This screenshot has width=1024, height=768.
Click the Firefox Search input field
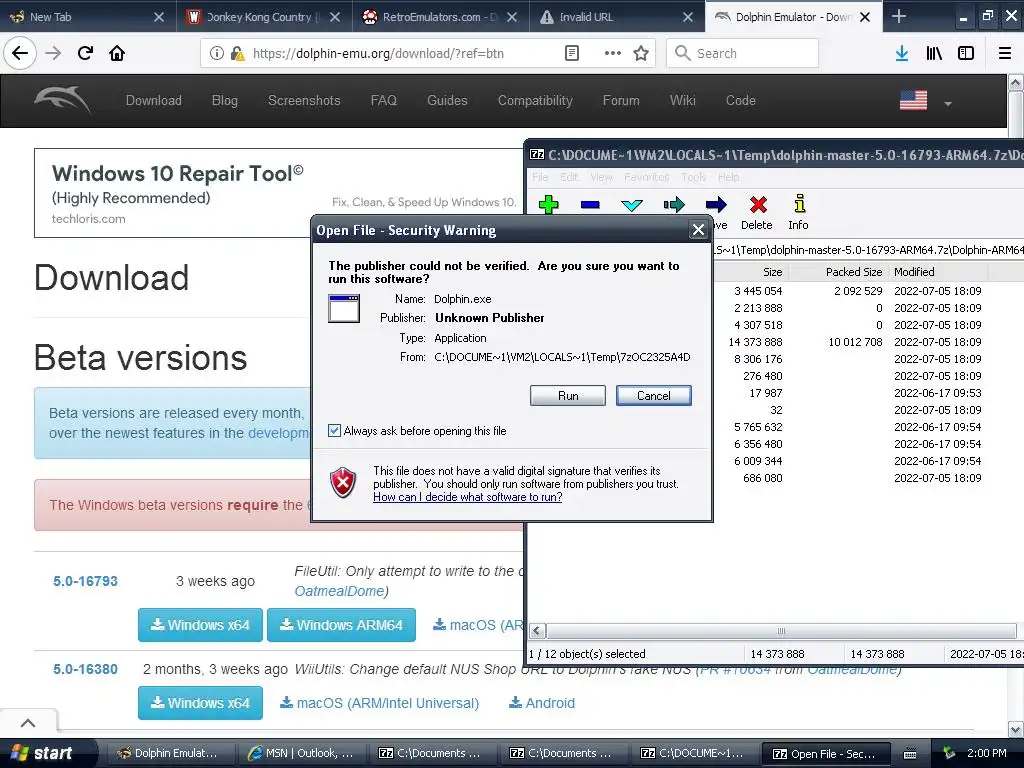[743, 53]
